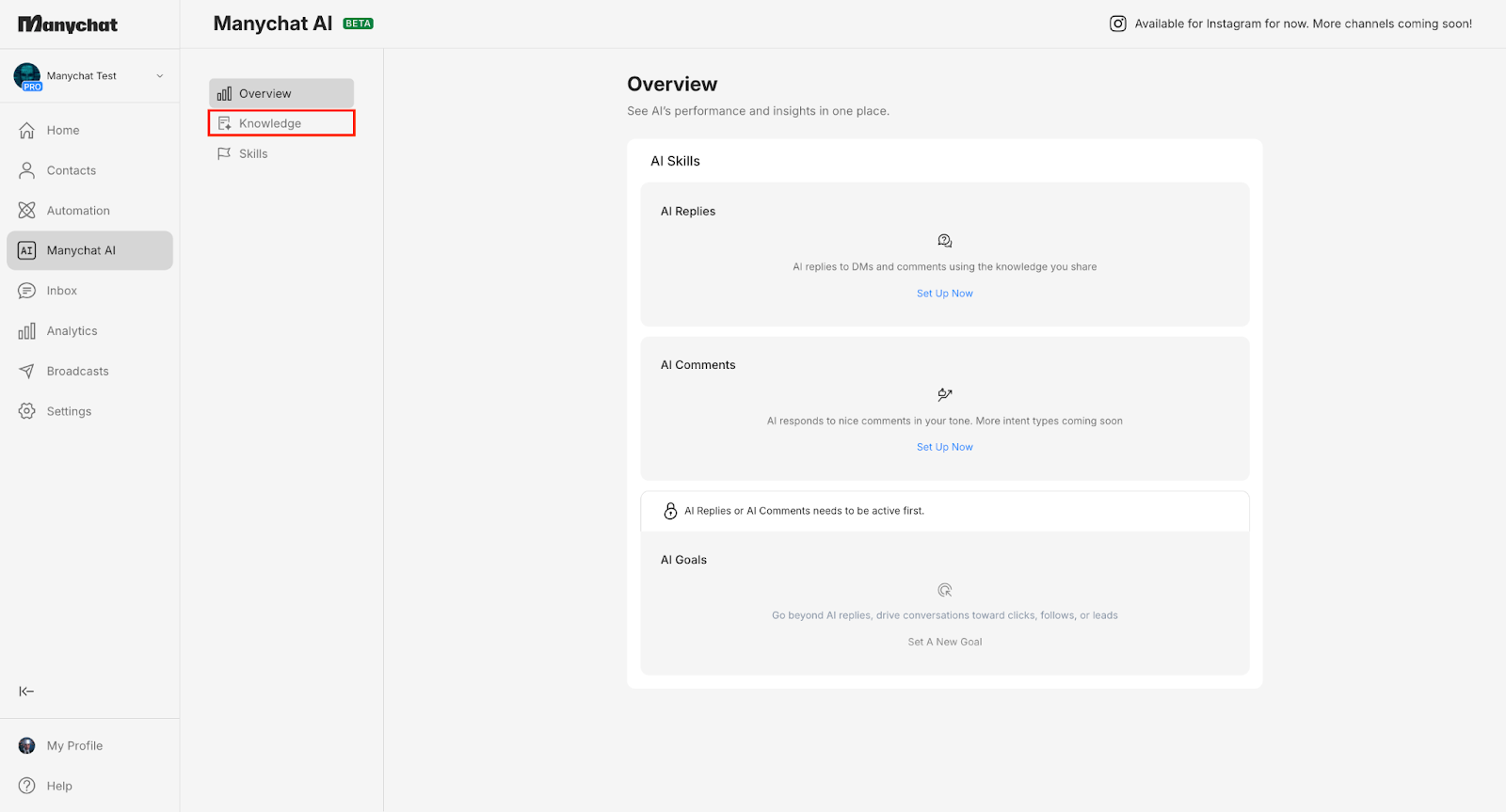The height and width of the screenshot is (812, 1506).
Task: Click Set Up Now under AI Comments
Action: coord(944,447)
